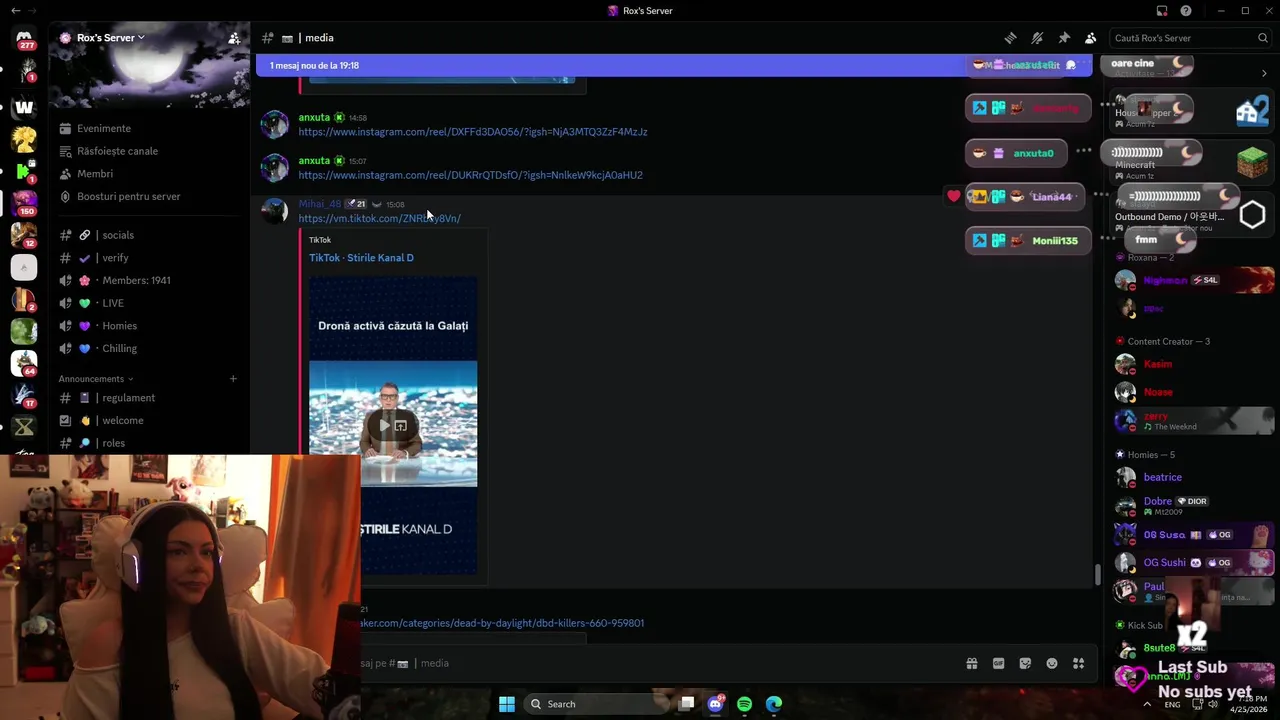Join the Members: 1941 voice channel
This screenshot has height=720, width=1280.
click(136, 280)
